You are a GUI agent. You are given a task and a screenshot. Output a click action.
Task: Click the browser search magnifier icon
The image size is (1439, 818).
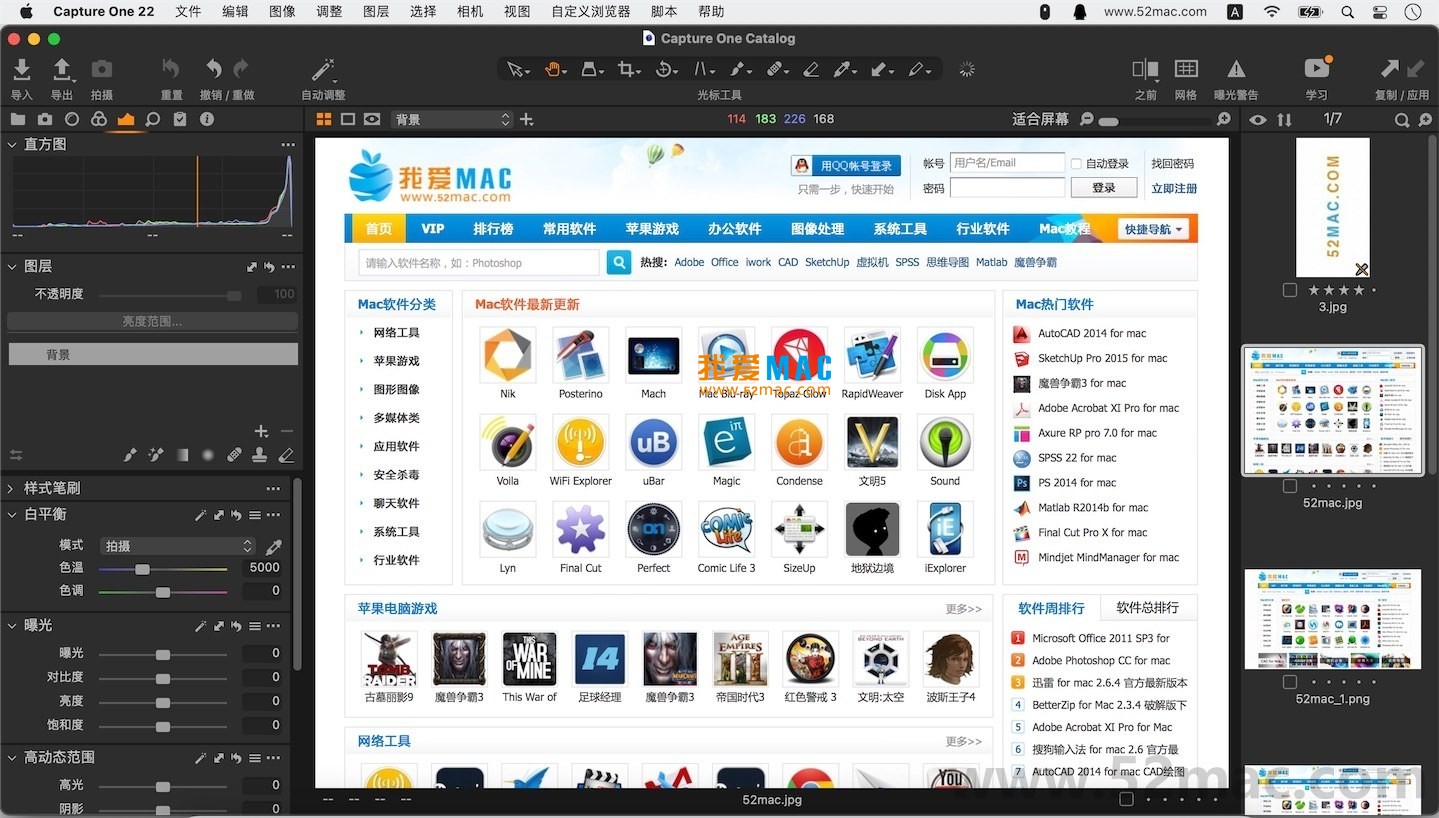pyautogui.click(x=1402, y=119)
